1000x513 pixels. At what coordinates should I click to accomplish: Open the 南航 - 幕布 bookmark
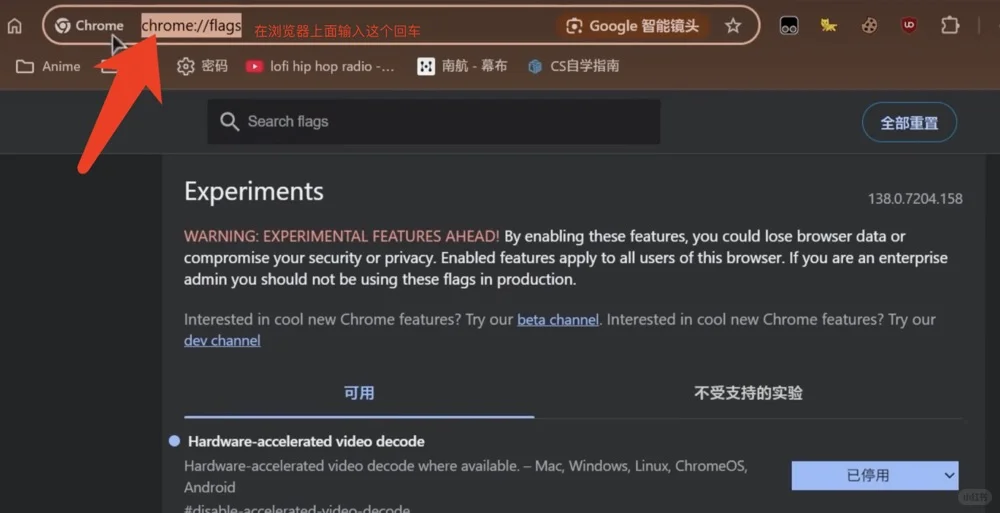point(462,66)
